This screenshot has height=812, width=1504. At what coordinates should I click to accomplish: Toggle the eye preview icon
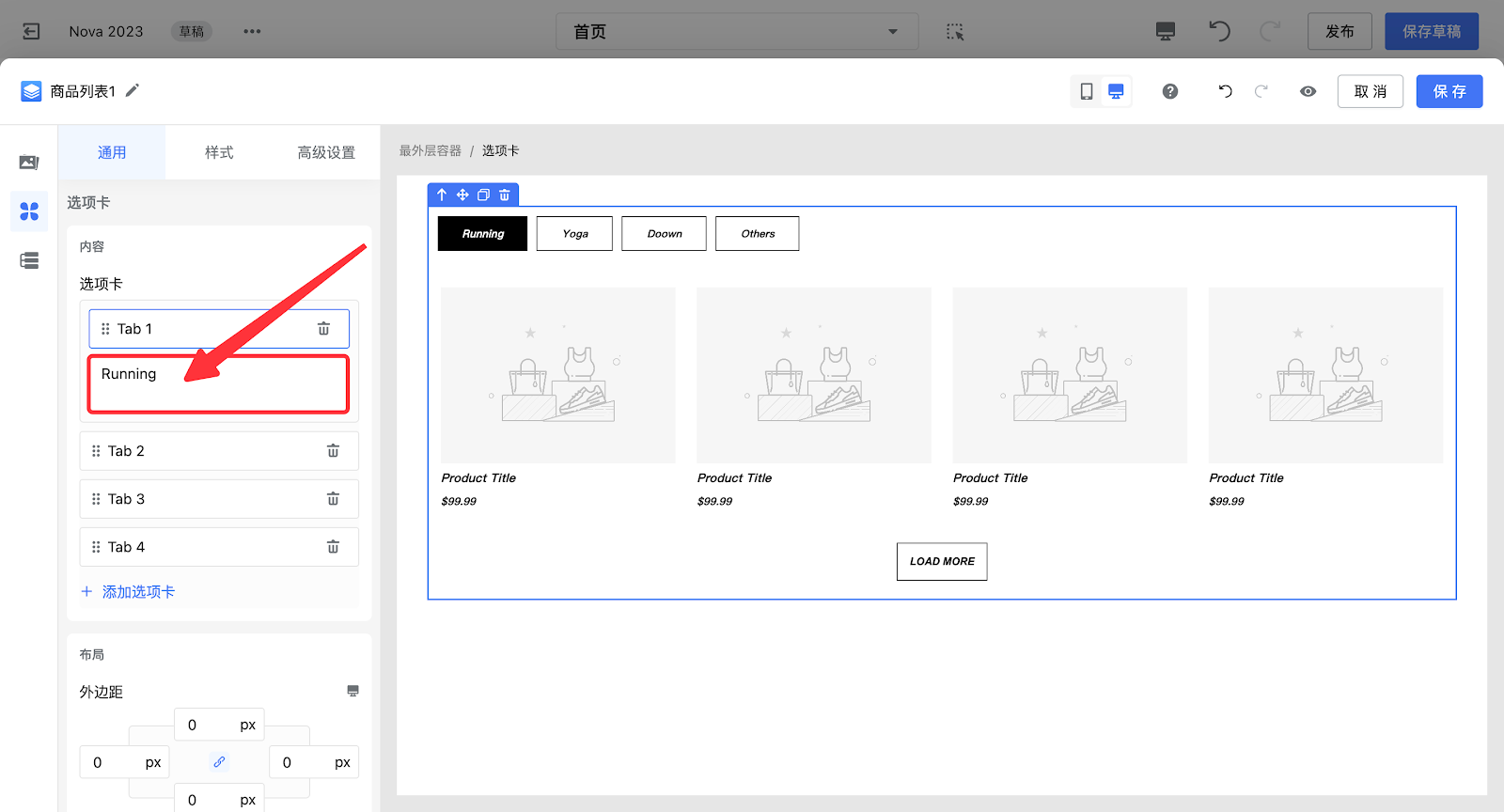1308,91
